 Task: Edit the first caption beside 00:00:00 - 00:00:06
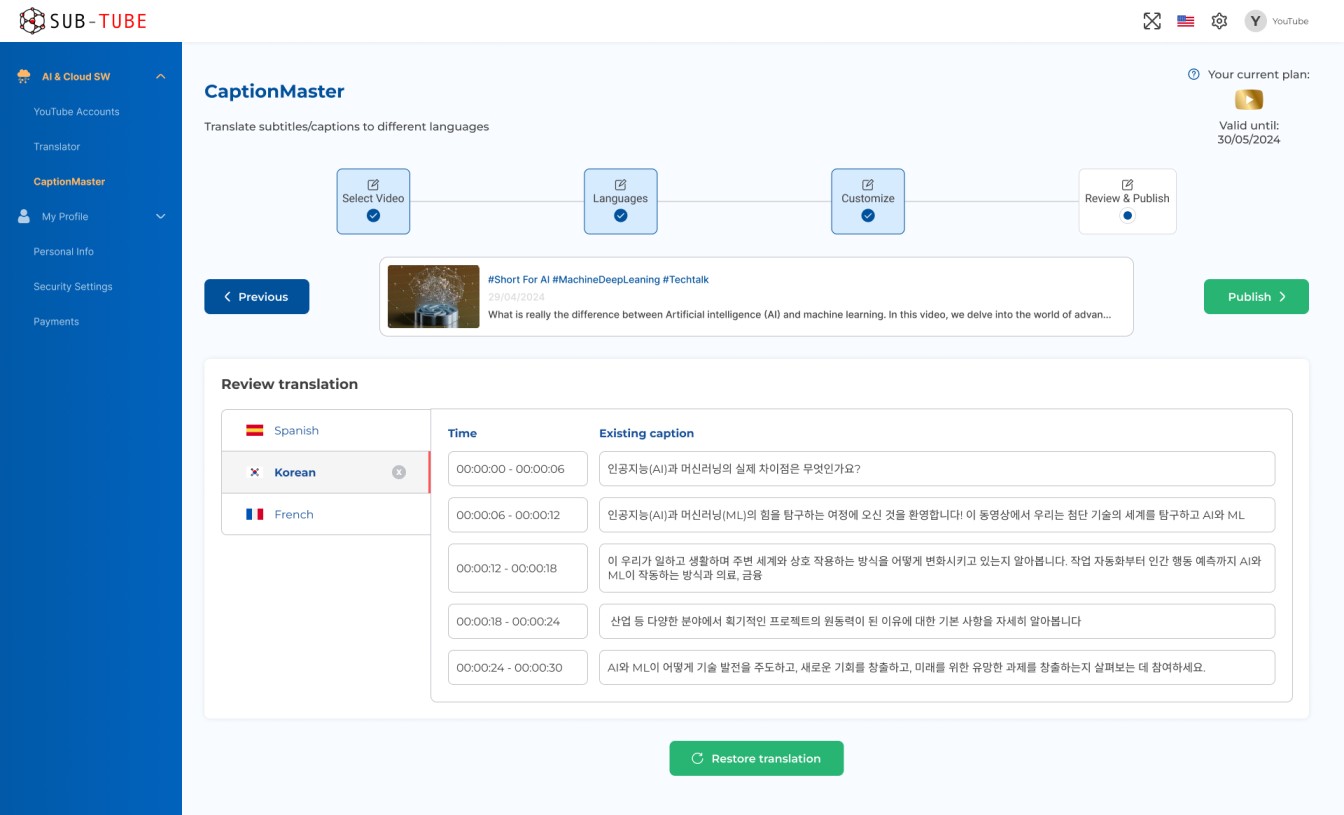pyautogui.click(x=937, y=469)
